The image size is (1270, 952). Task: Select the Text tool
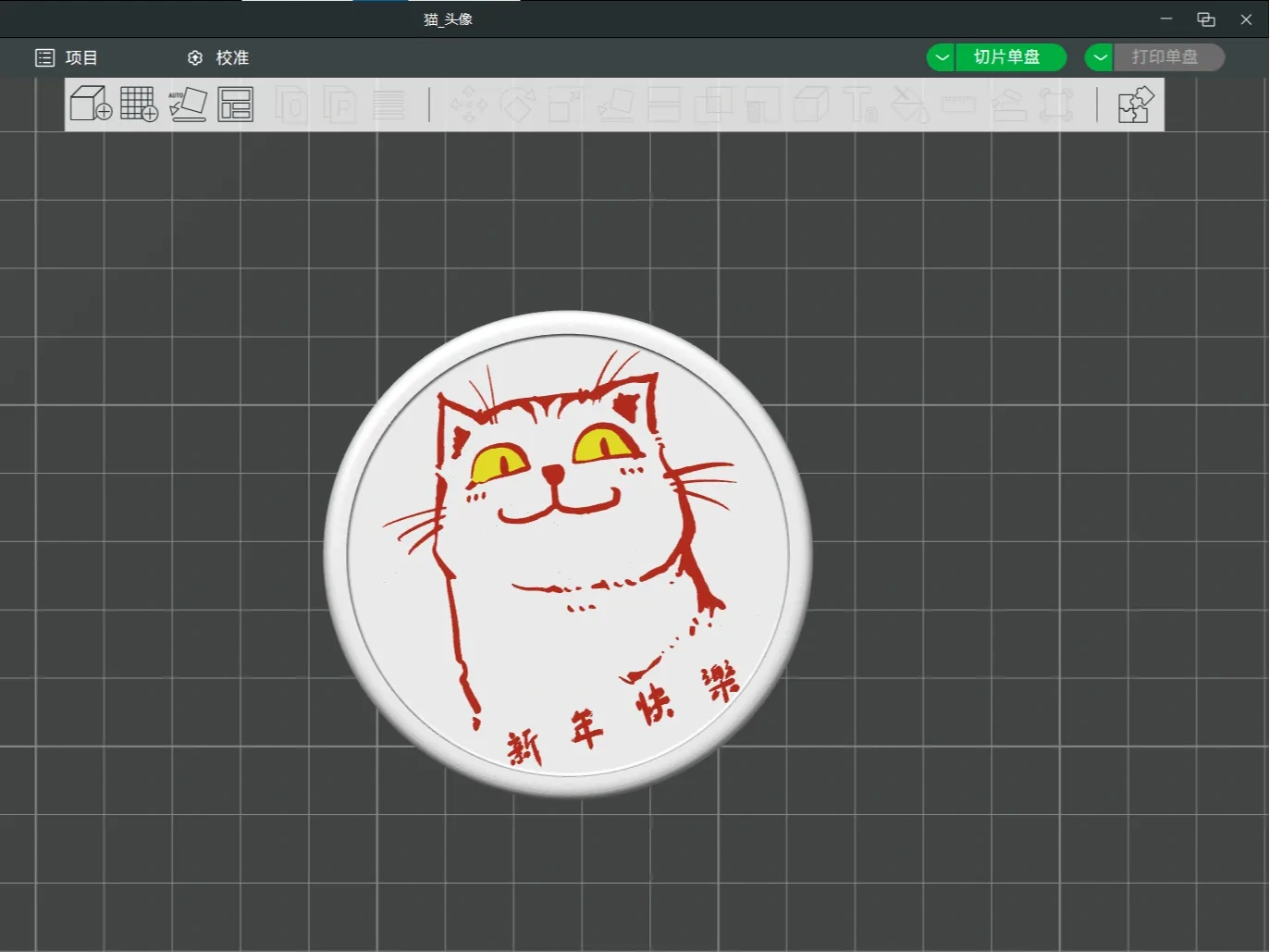[860, 105]
